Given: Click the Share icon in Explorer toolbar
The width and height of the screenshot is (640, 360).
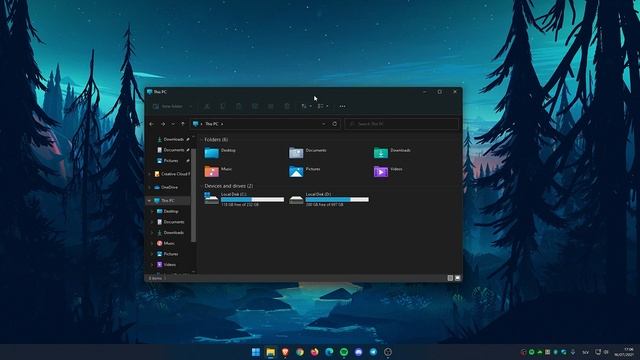Looking at the screenshot, I should (271, 107).
